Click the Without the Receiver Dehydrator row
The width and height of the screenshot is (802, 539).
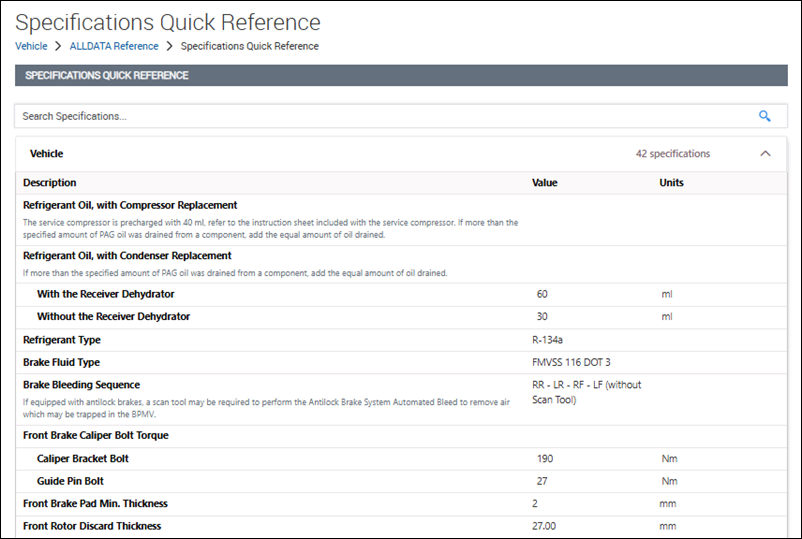coord(113,316)
